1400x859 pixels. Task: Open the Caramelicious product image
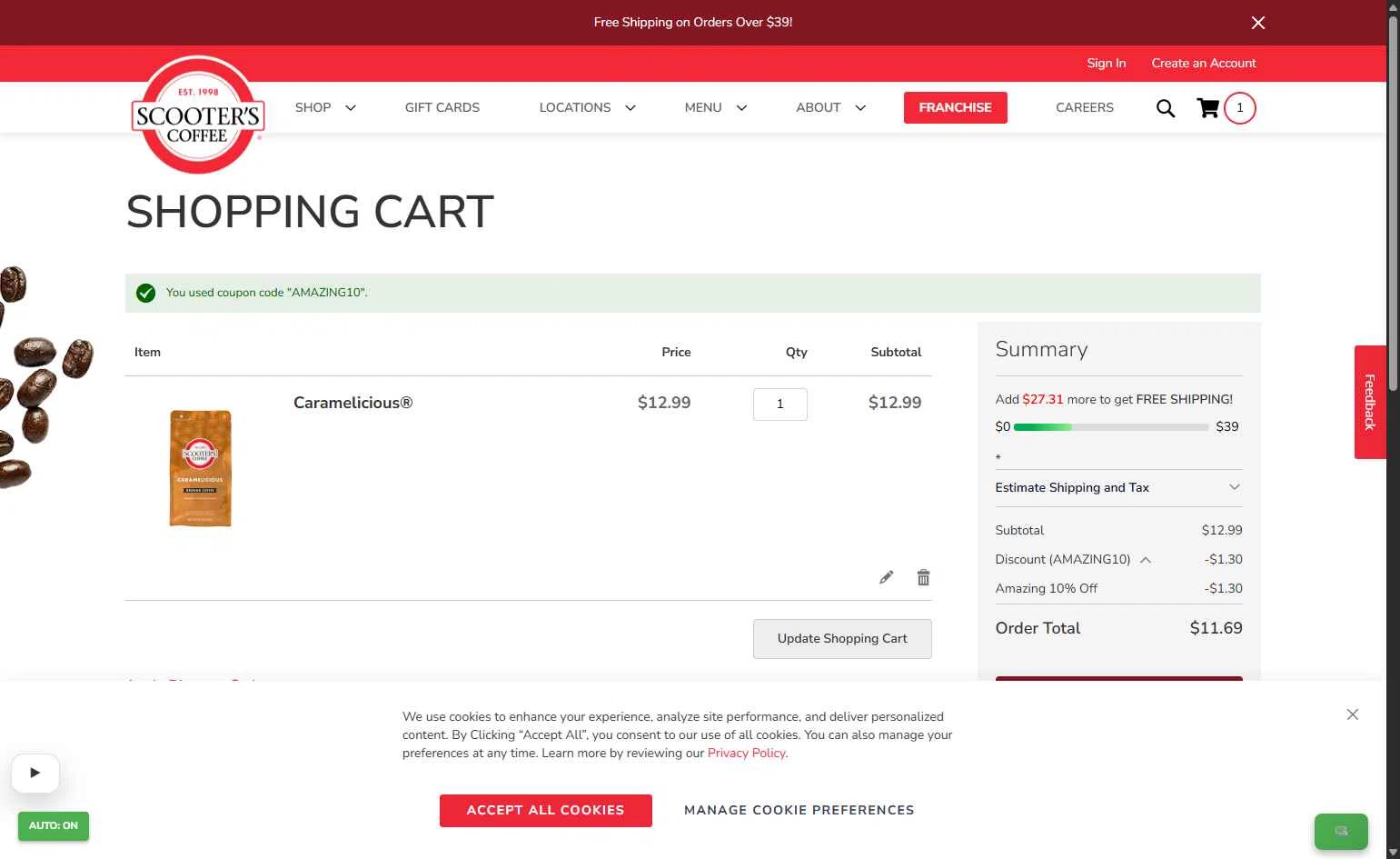pos(201,468)
